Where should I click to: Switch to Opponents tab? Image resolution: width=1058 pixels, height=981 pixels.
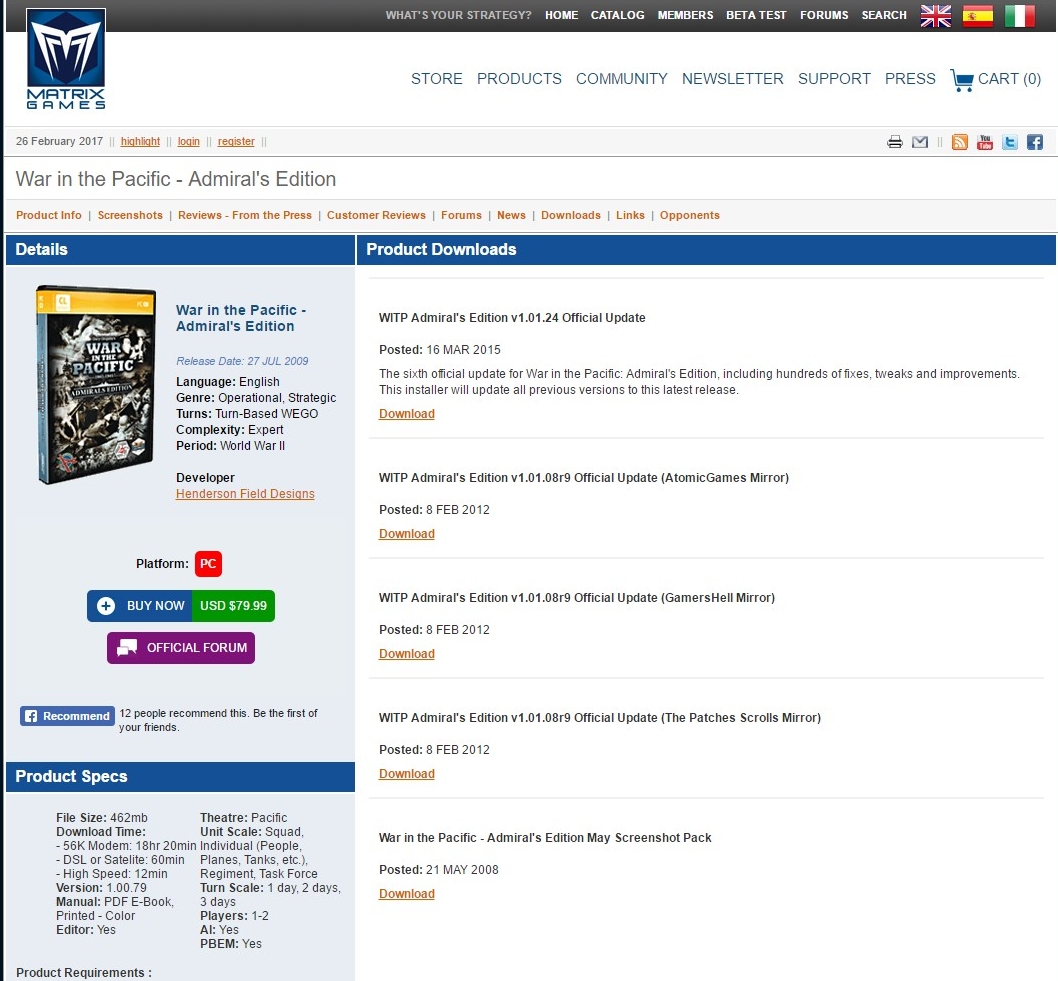click(x=690, y=215)
